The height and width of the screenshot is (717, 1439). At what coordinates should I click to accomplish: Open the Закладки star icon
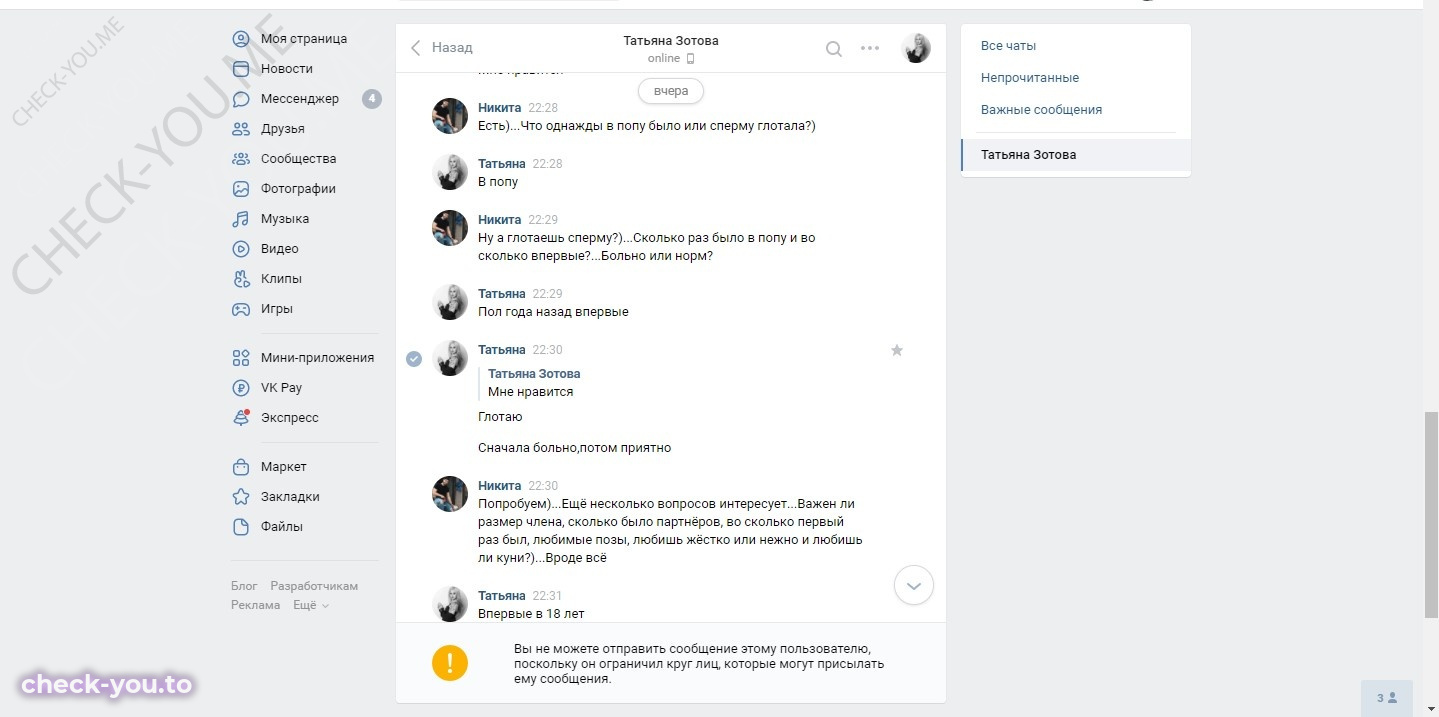(241, 497)
